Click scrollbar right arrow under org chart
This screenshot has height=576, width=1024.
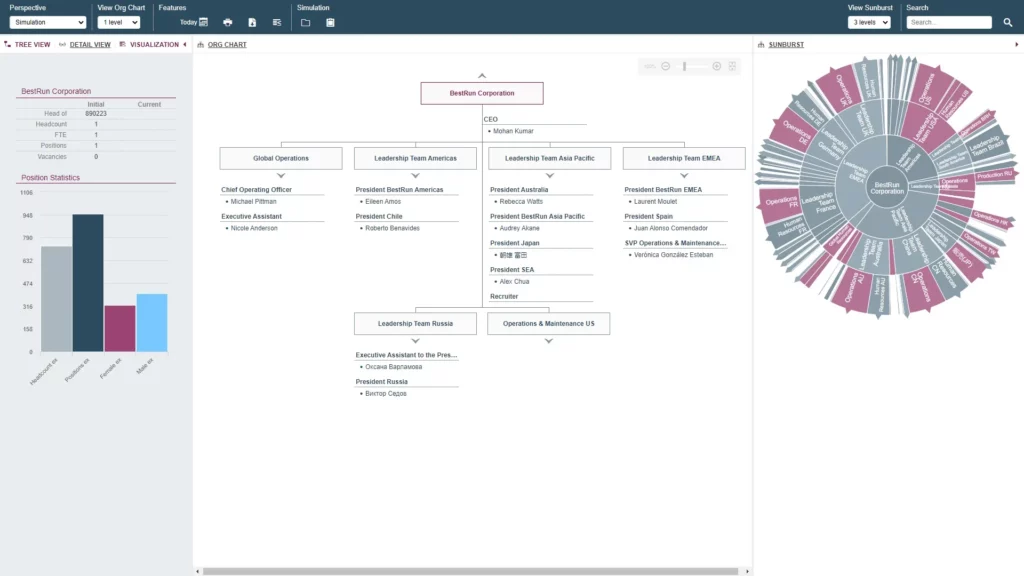[747, 571]
